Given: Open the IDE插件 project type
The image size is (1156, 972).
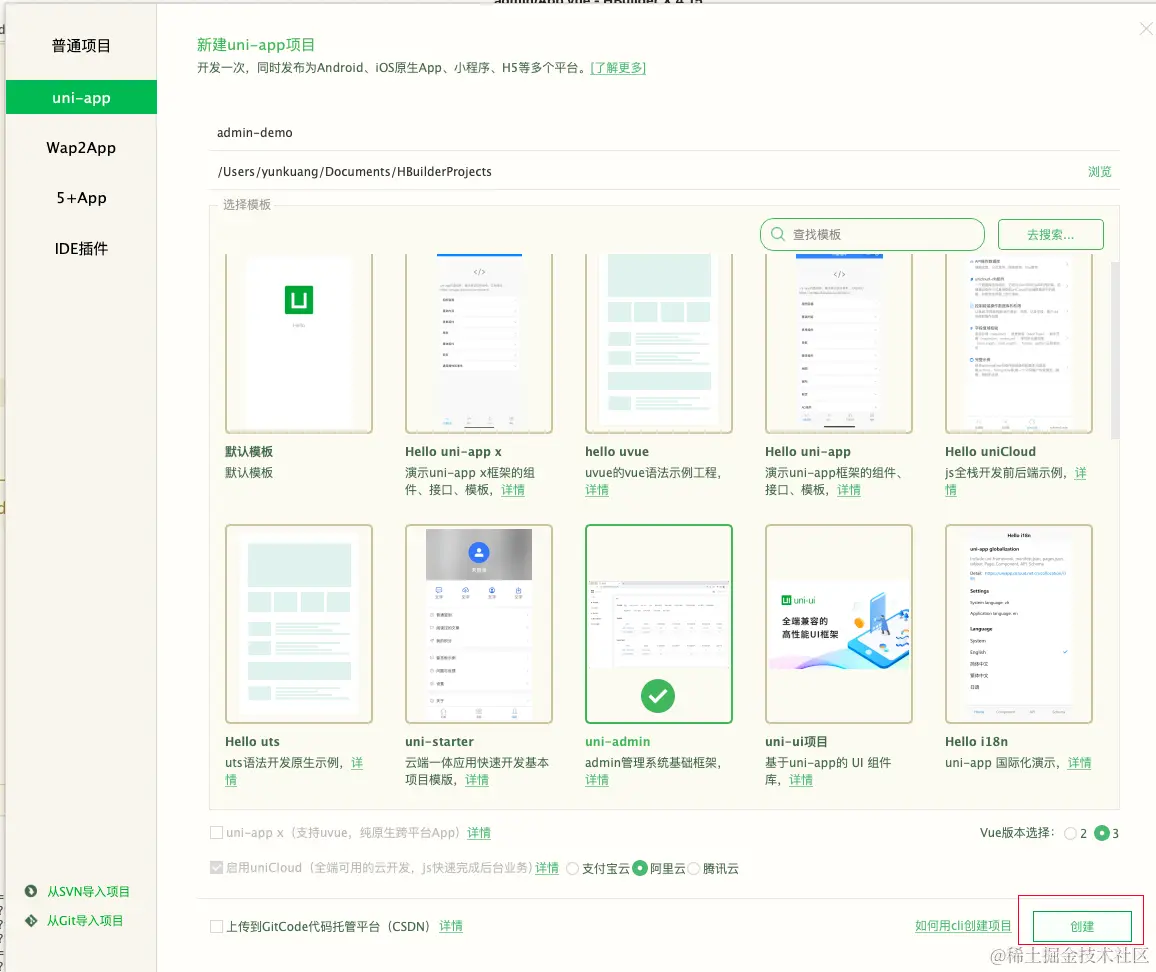Looking at the screenshot, I should (81, 249).
